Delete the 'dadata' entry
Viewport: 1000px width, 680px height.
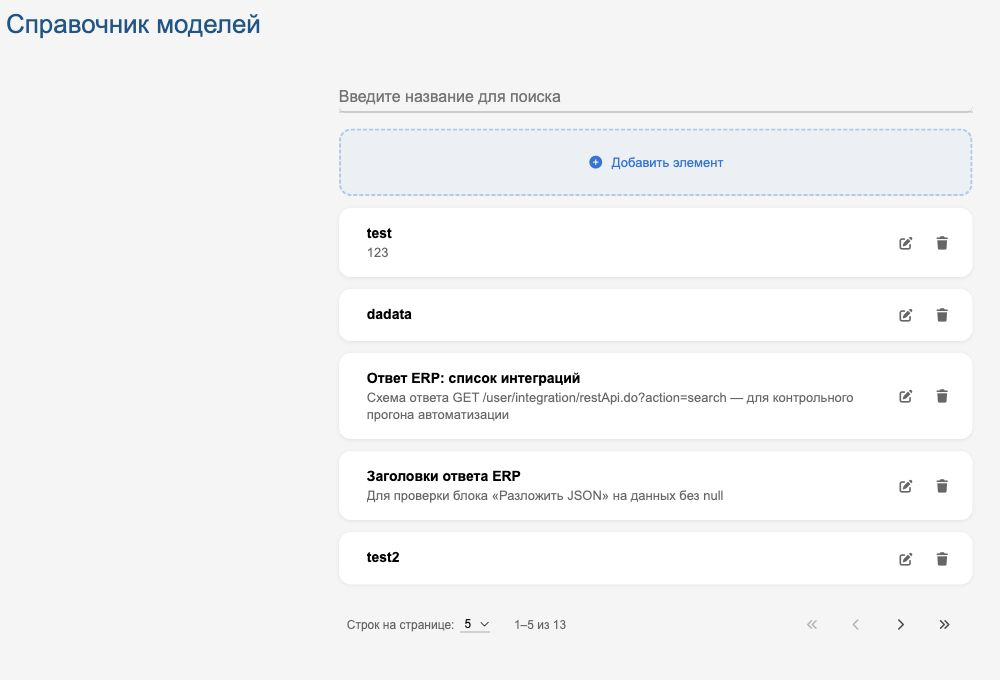point(942,315)
